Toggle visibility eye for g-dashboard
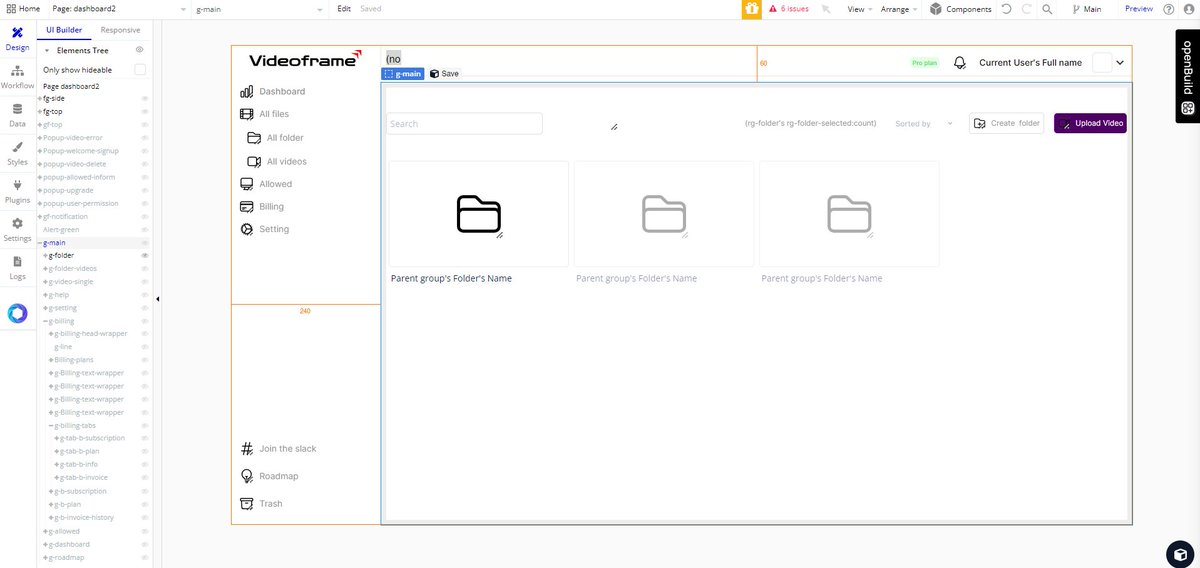The height and width of the screenshot is (568, 1200). coord(145,544)
